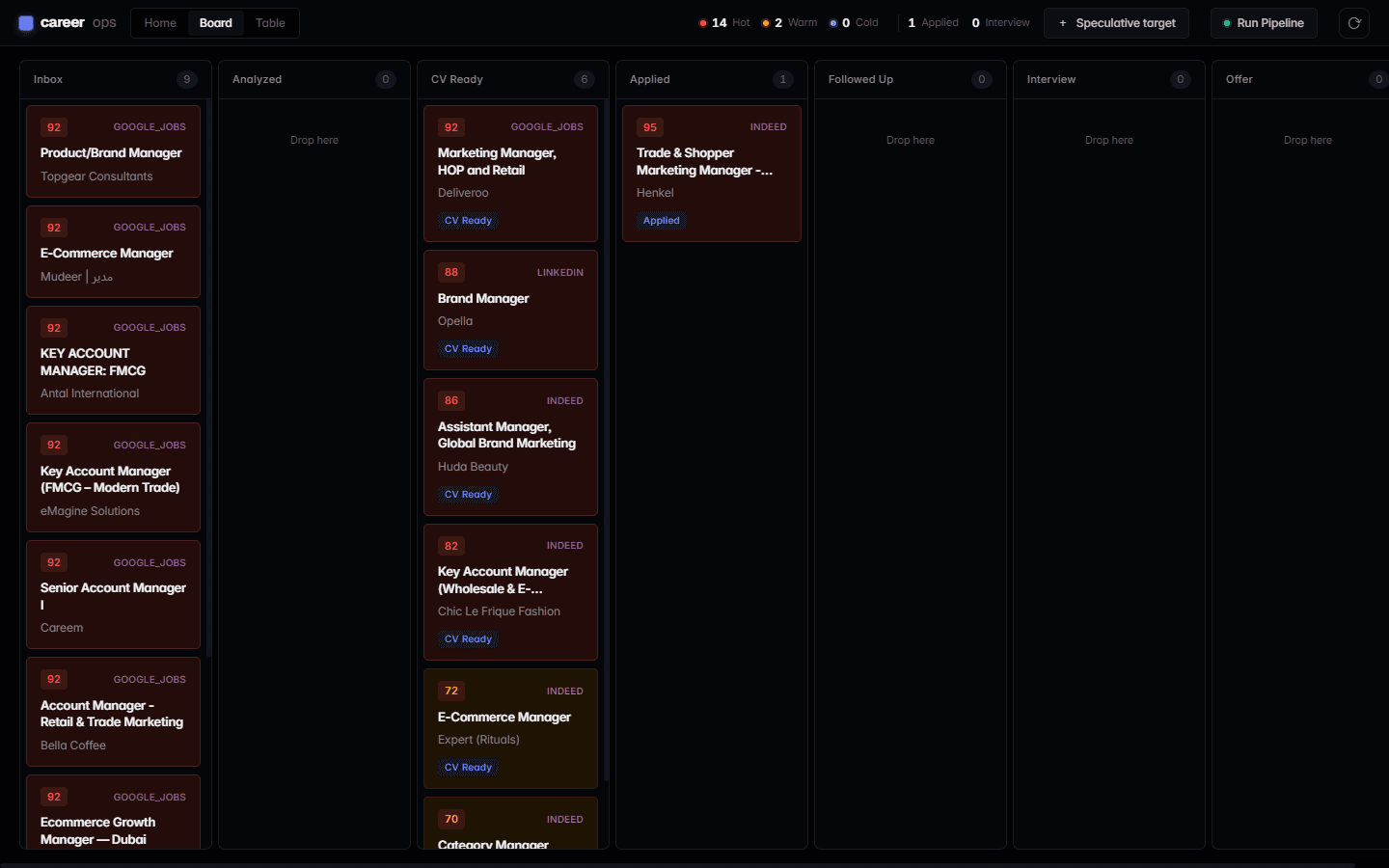The width and height of the screenshot is (1389, 868).
Task: Switch to the Home tab
Action: tap(160, 23)
